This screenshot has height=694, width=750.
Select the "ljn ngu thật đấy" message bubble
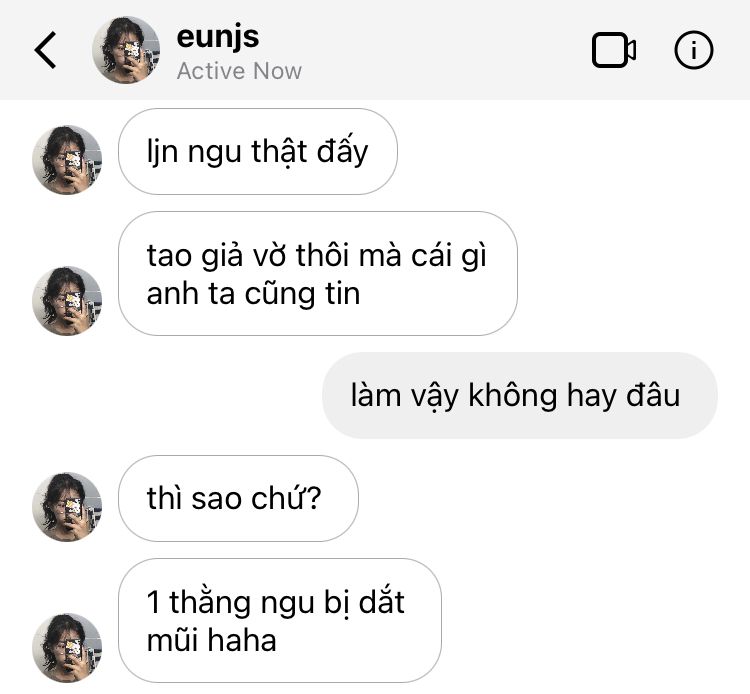[258, 152]
